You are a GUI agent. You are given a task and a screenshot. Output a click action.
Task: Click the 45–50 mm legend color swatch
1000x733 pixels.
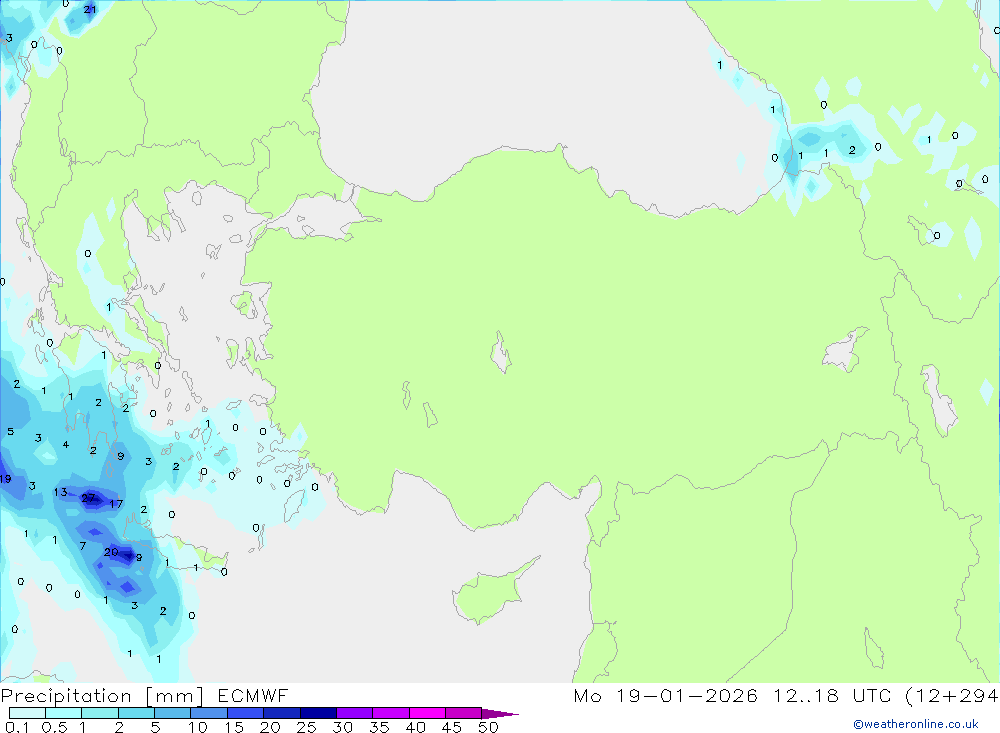tap(464, 713)
